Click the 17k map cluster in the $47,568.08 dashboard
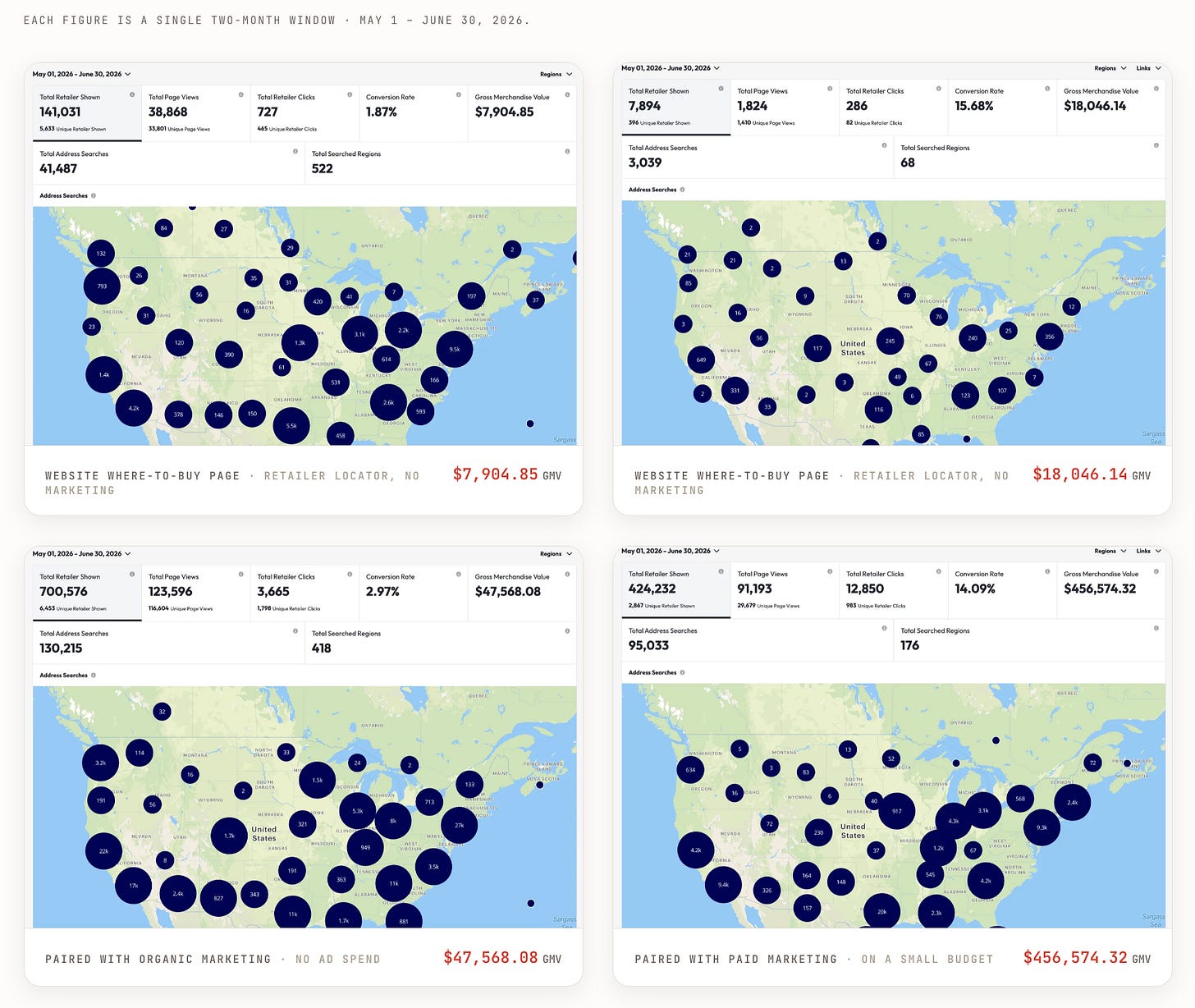The image size is (1195, 1008). [133, 886]
